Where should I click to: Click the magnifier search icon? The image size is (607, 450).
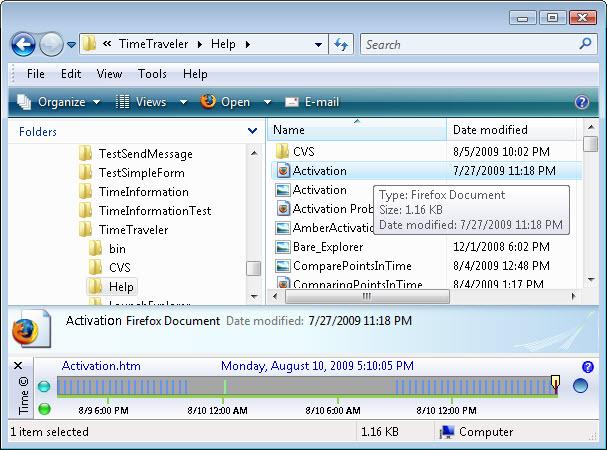(585, 43)
